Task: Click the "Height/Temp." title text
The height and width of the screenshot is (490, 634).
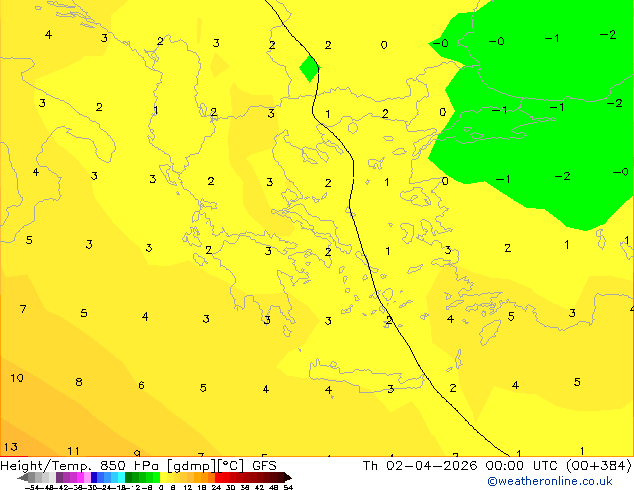Action: [45, 466]
